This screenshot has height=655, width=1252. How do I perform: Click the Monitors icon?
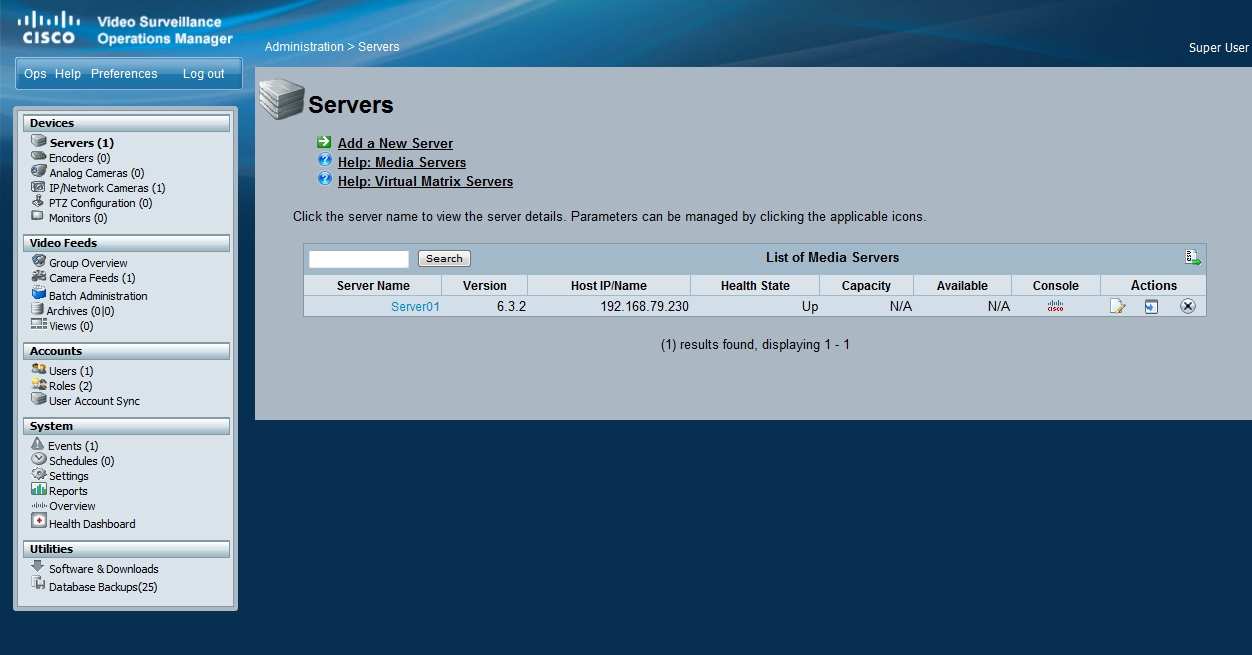coord(38,216)
